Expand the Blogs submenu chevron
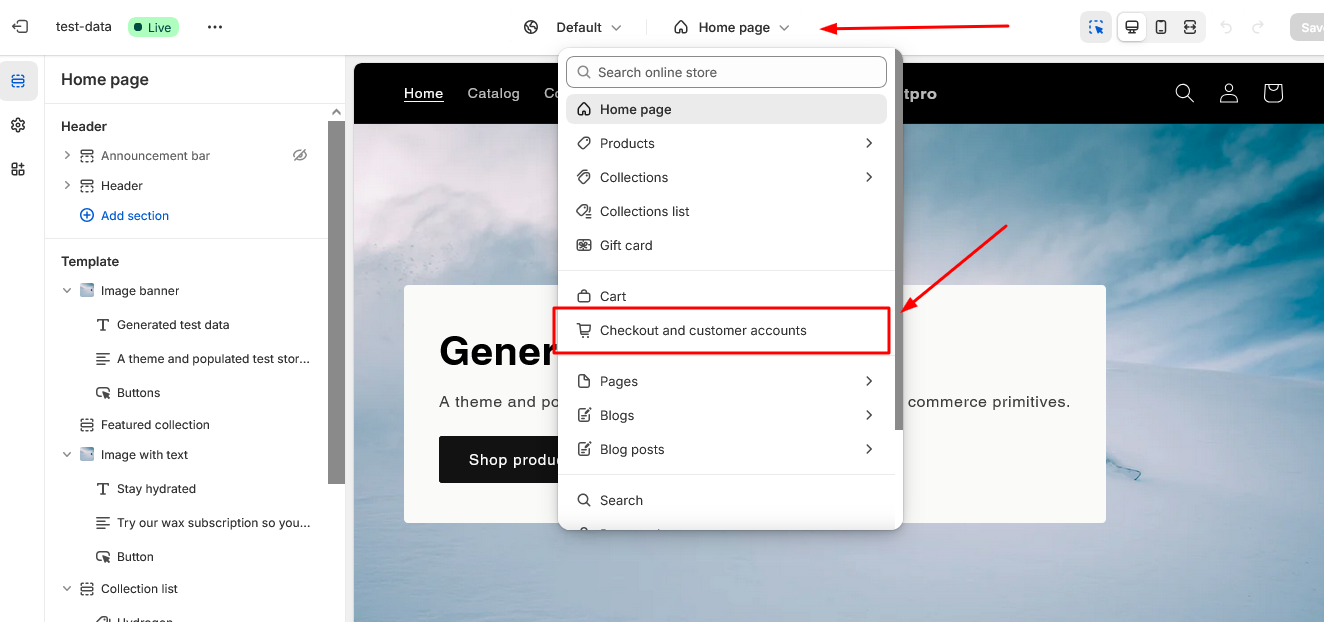 coord(869,415)
